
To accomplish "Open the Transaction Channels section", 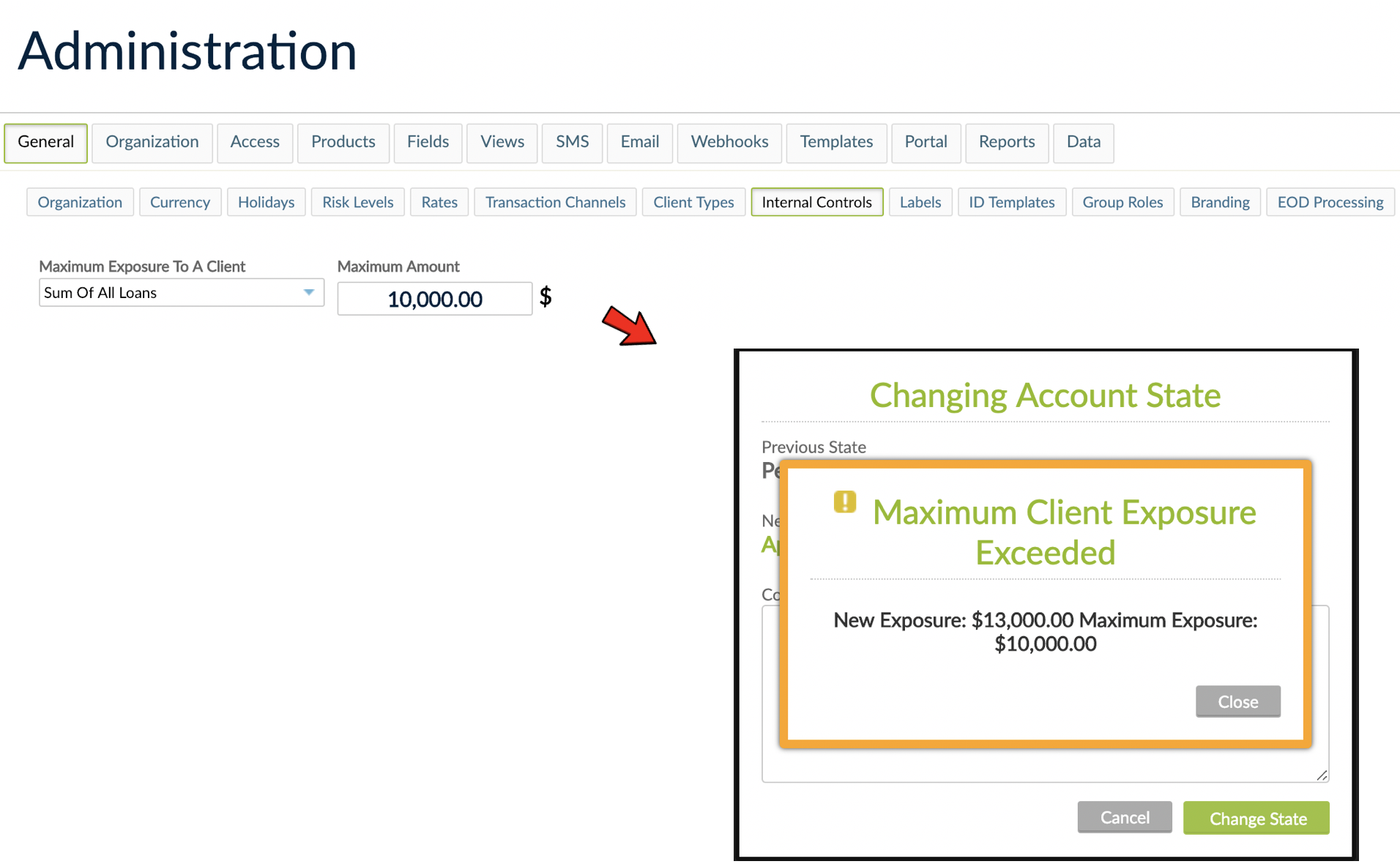I will click(x=555, y=202).
